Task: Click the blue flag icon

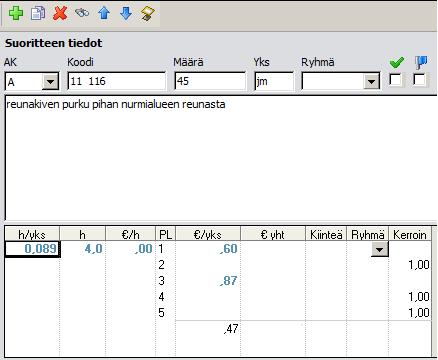Action: coord(421,62)
